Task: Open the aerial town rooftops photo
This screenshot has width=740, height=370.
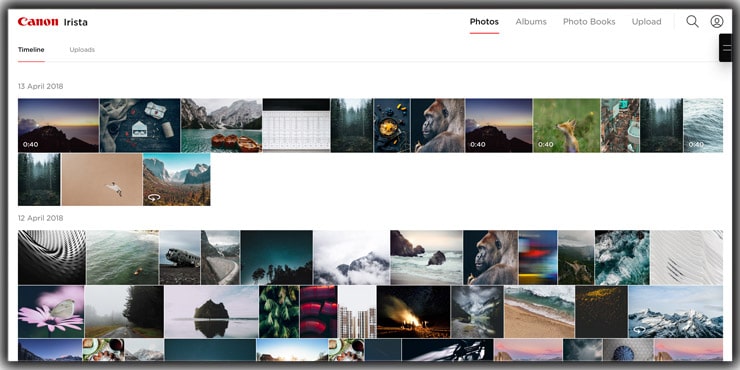Action: [620, 125]
